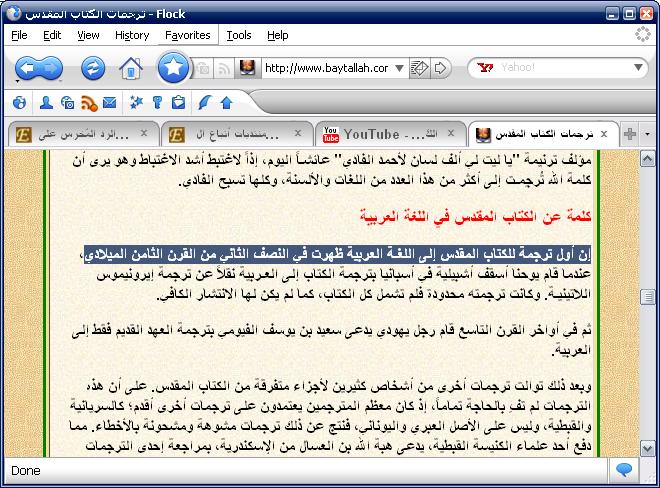Screen dimensions: 660x488
Task: Click the reload page button
Action: (x=93, y=68)
